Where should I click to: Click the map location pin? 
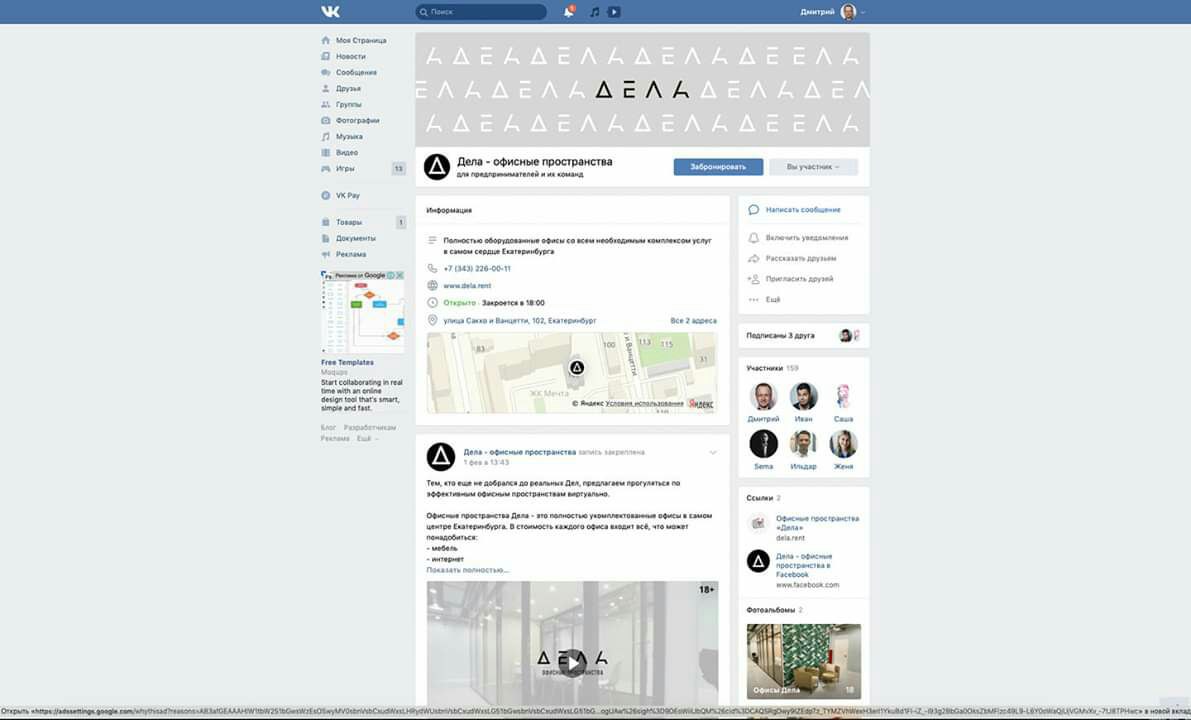577,368
